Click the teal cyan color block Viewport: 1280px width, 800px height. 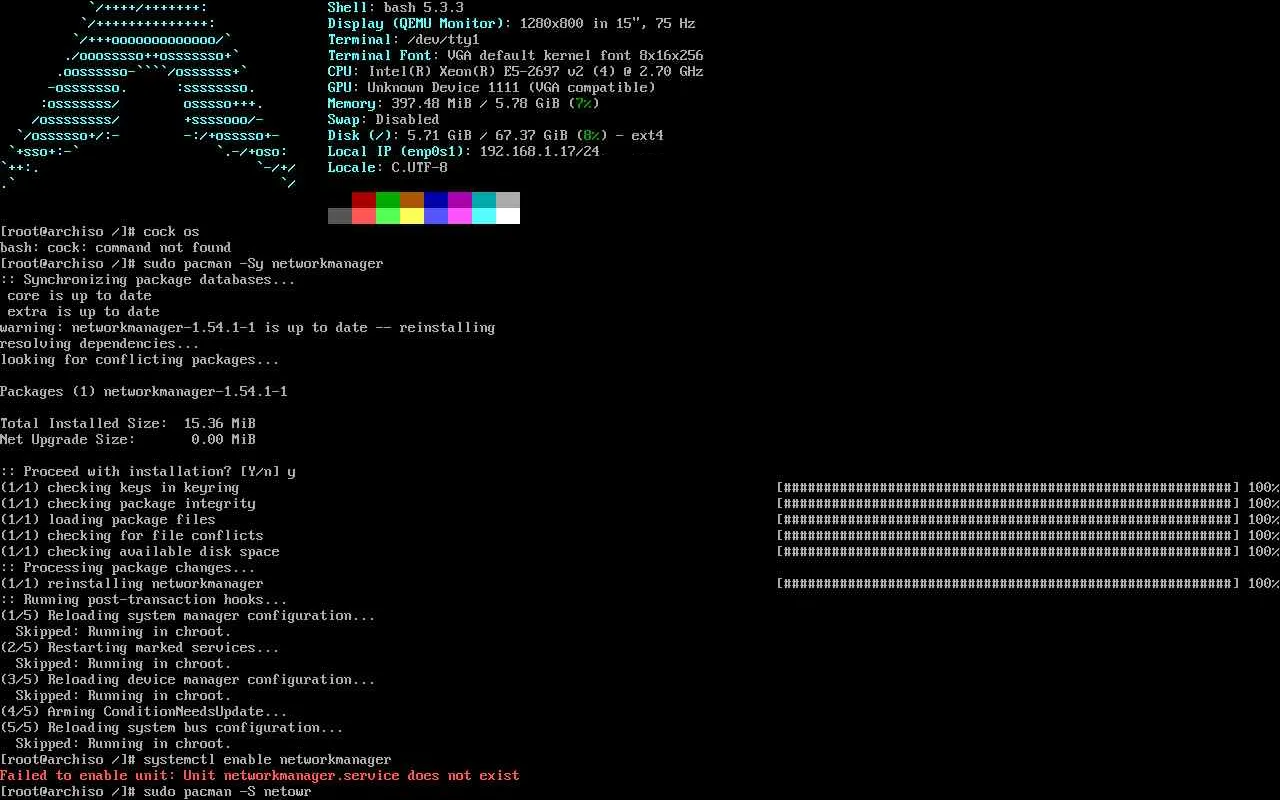[484, 200]
